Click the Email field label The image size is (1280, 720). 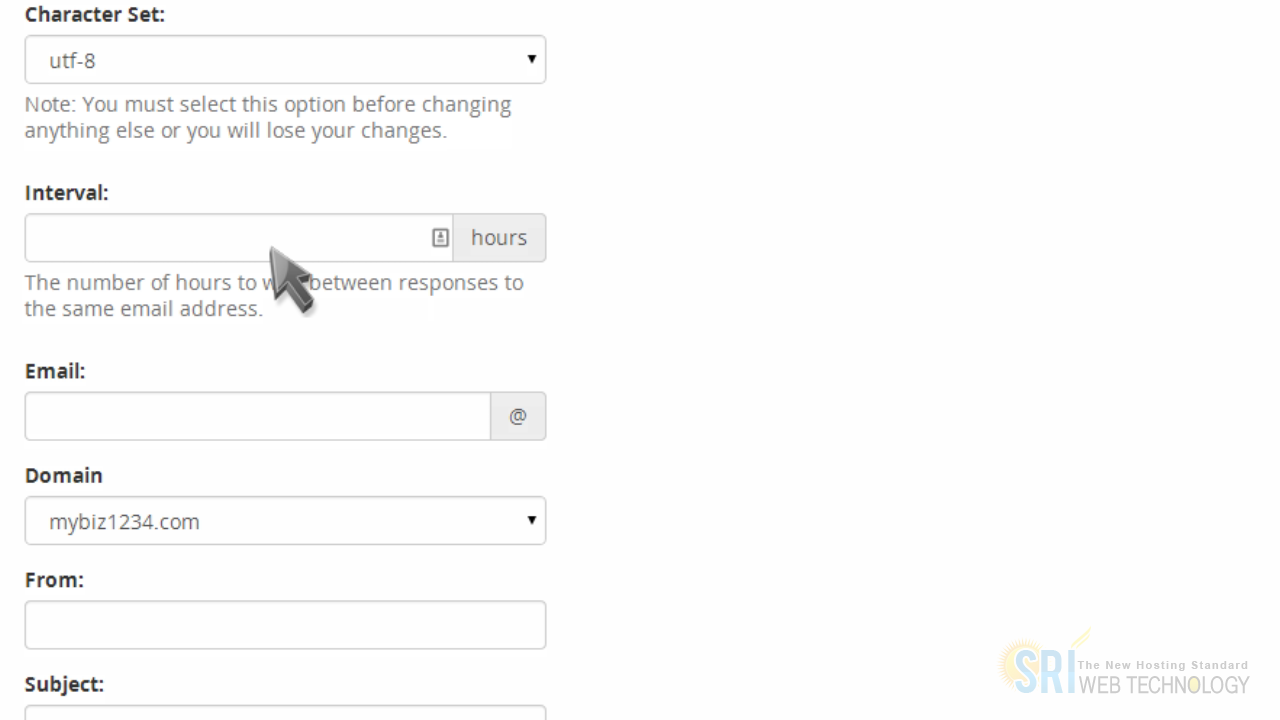click(55, 371)
